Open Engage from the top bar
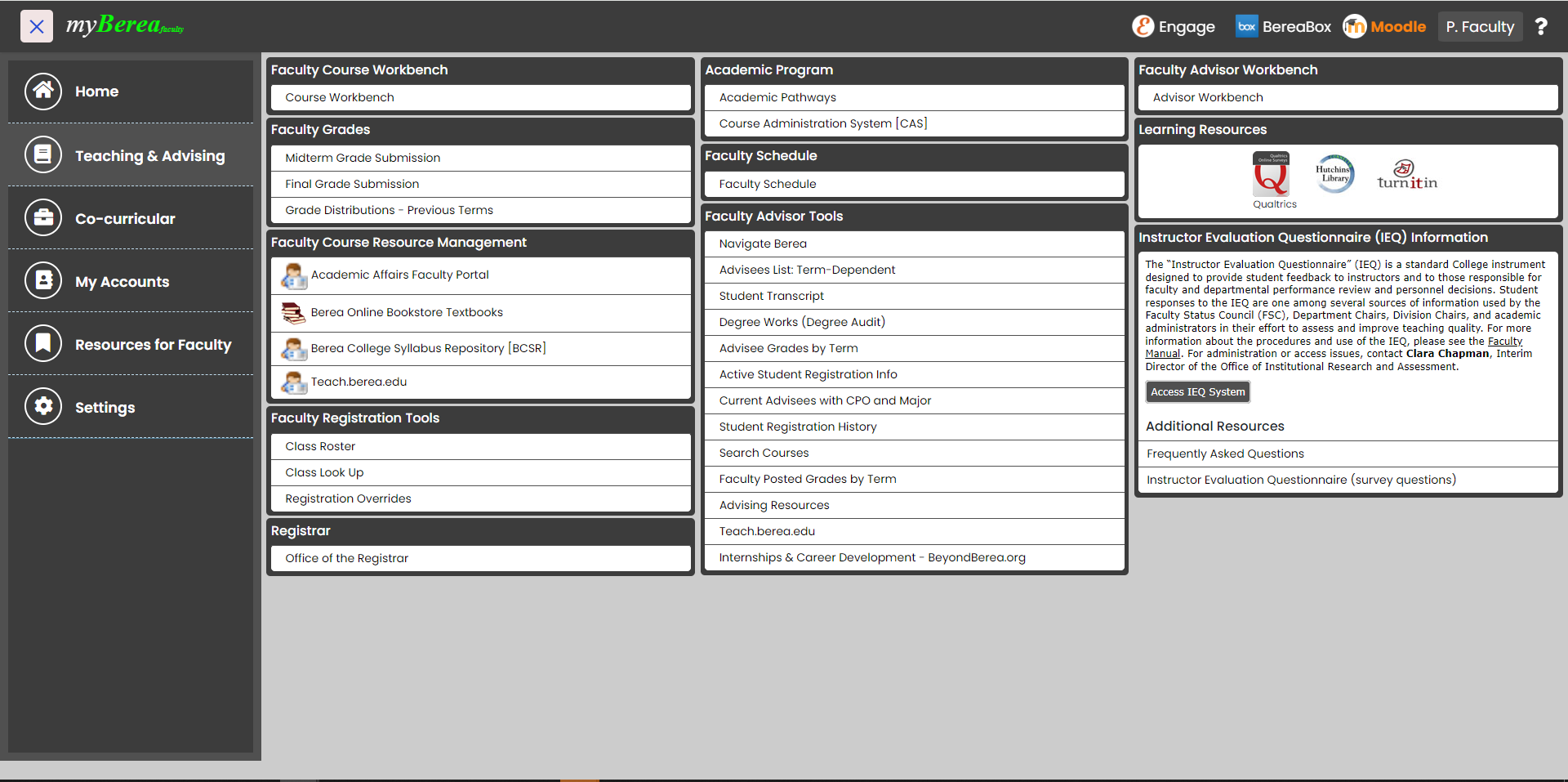 click(1174, 27)
